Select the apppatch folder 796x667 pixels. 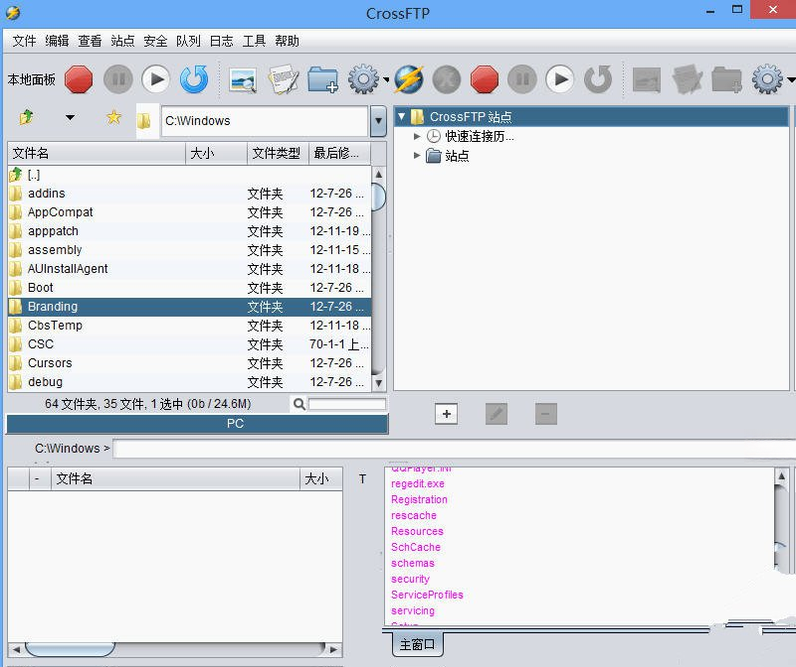click(x=189, y=231)
